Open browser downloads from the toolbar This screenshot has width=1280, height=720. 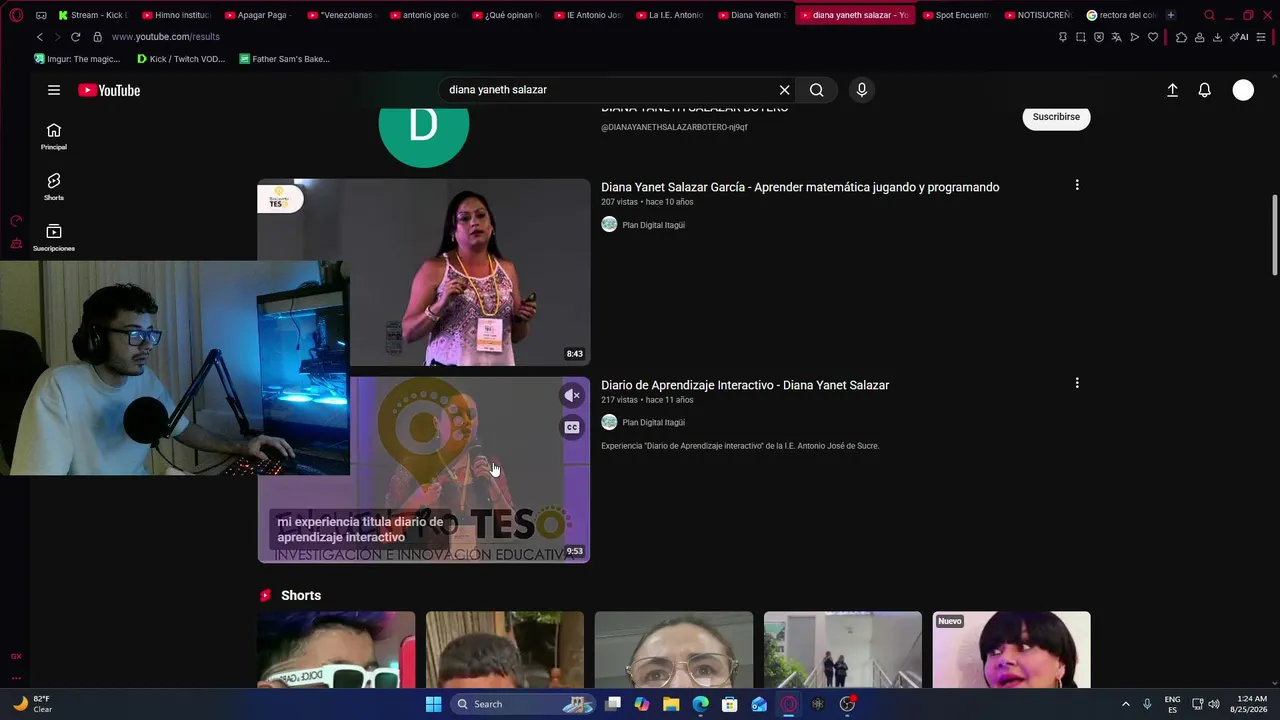pos(1217,37)
